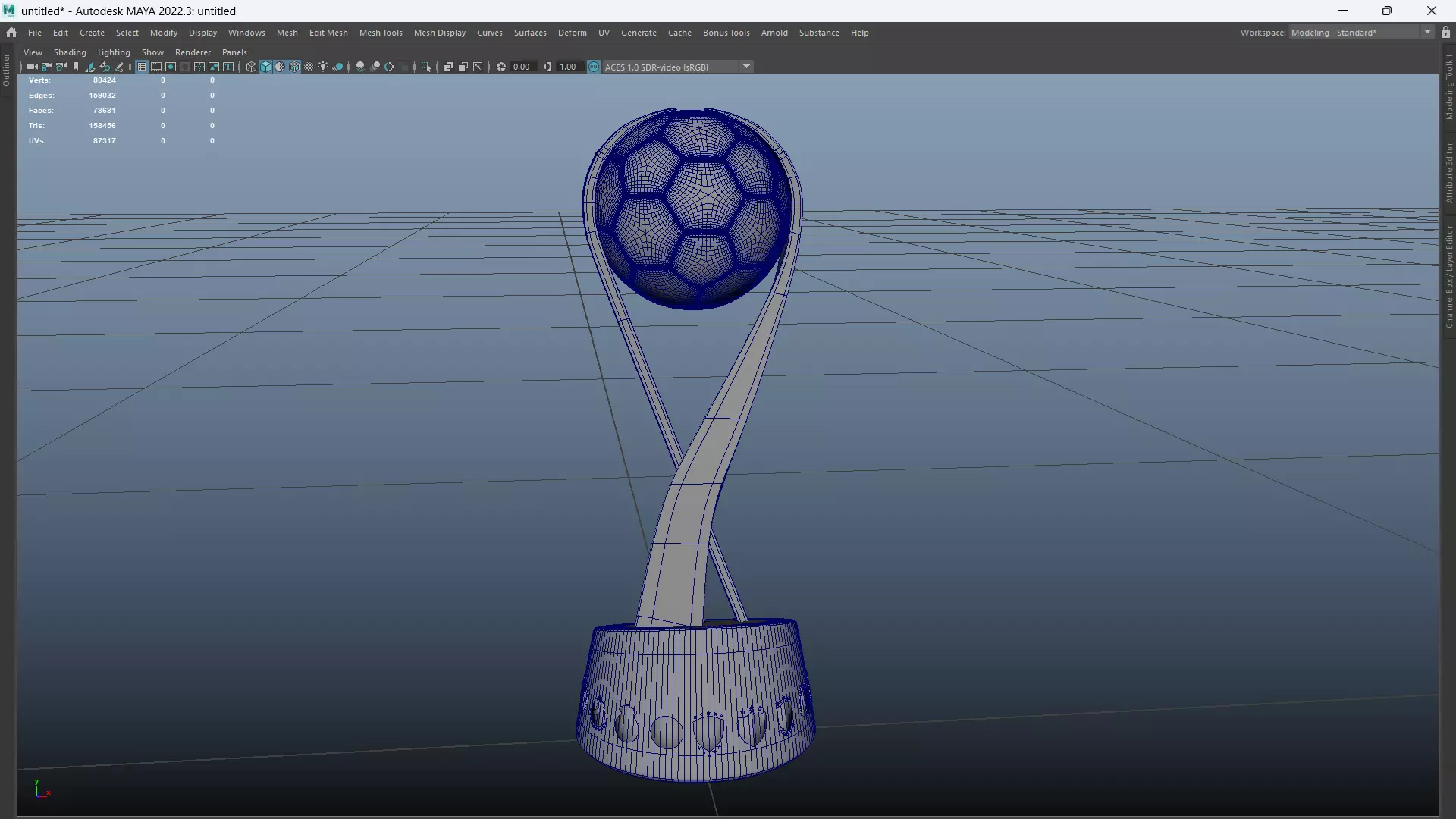The image size is (1456, 819).
Task: Click the Select Camera icon
Action: click(32, 67)
